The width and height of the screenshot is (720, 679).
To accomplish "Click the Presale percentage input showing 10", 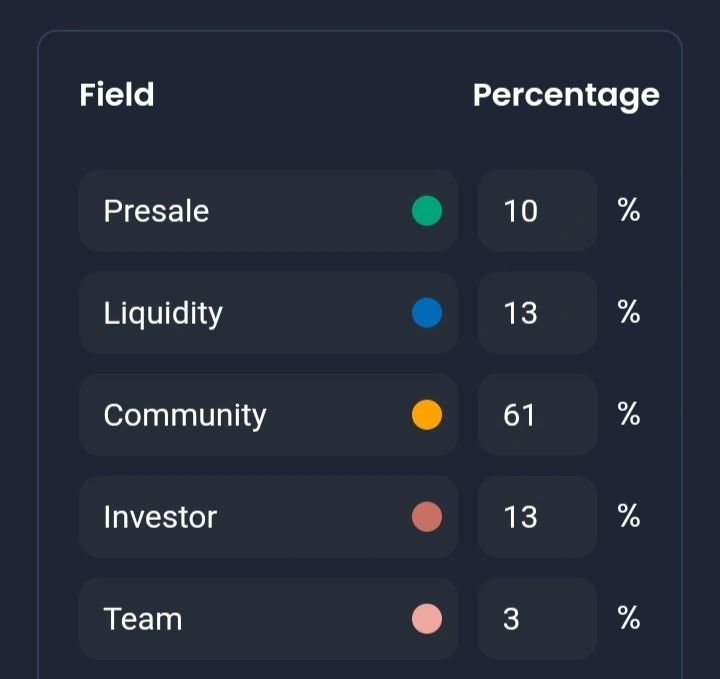I will point(537,211).
